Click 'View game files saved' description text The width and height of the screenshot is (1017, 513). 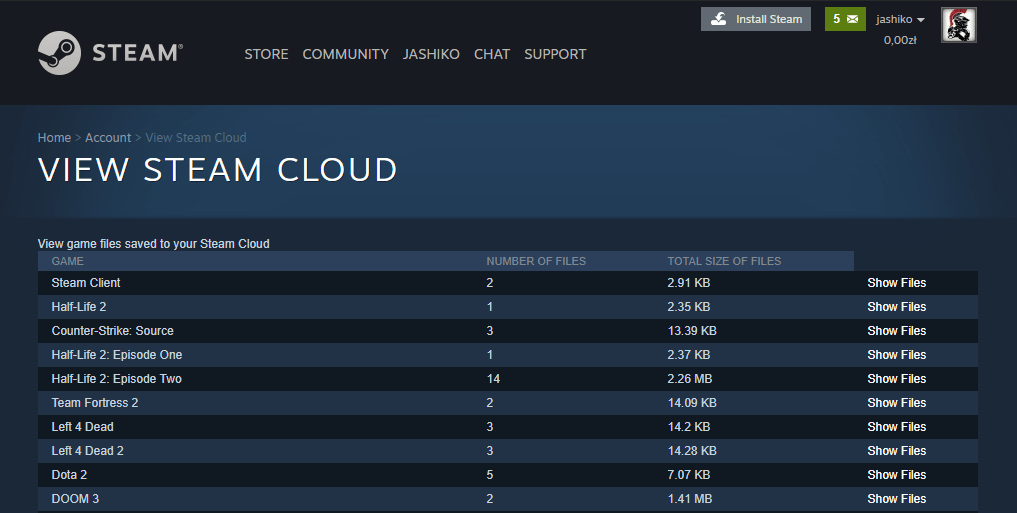154,244
